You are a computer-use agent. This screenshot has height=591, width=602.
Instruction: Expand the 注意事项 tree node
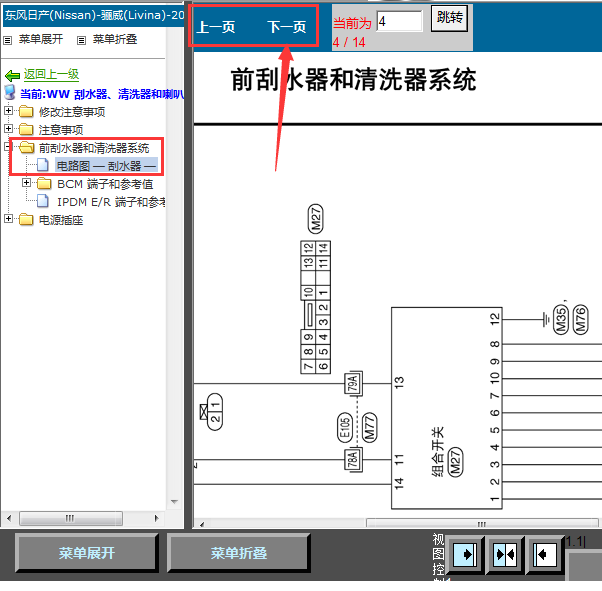tap(9, 129)
